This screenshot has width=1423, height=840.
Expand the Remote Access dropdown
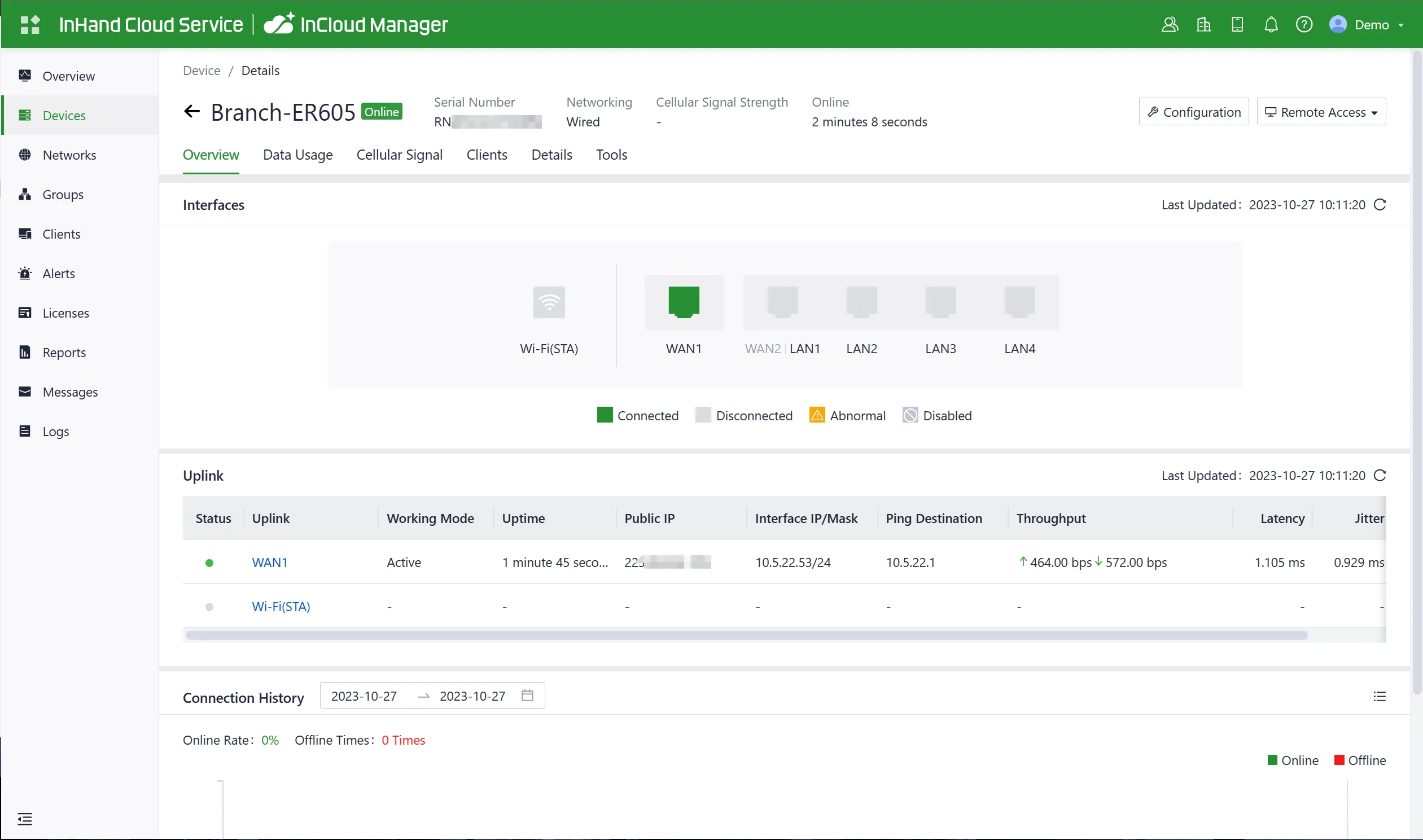1321,112
